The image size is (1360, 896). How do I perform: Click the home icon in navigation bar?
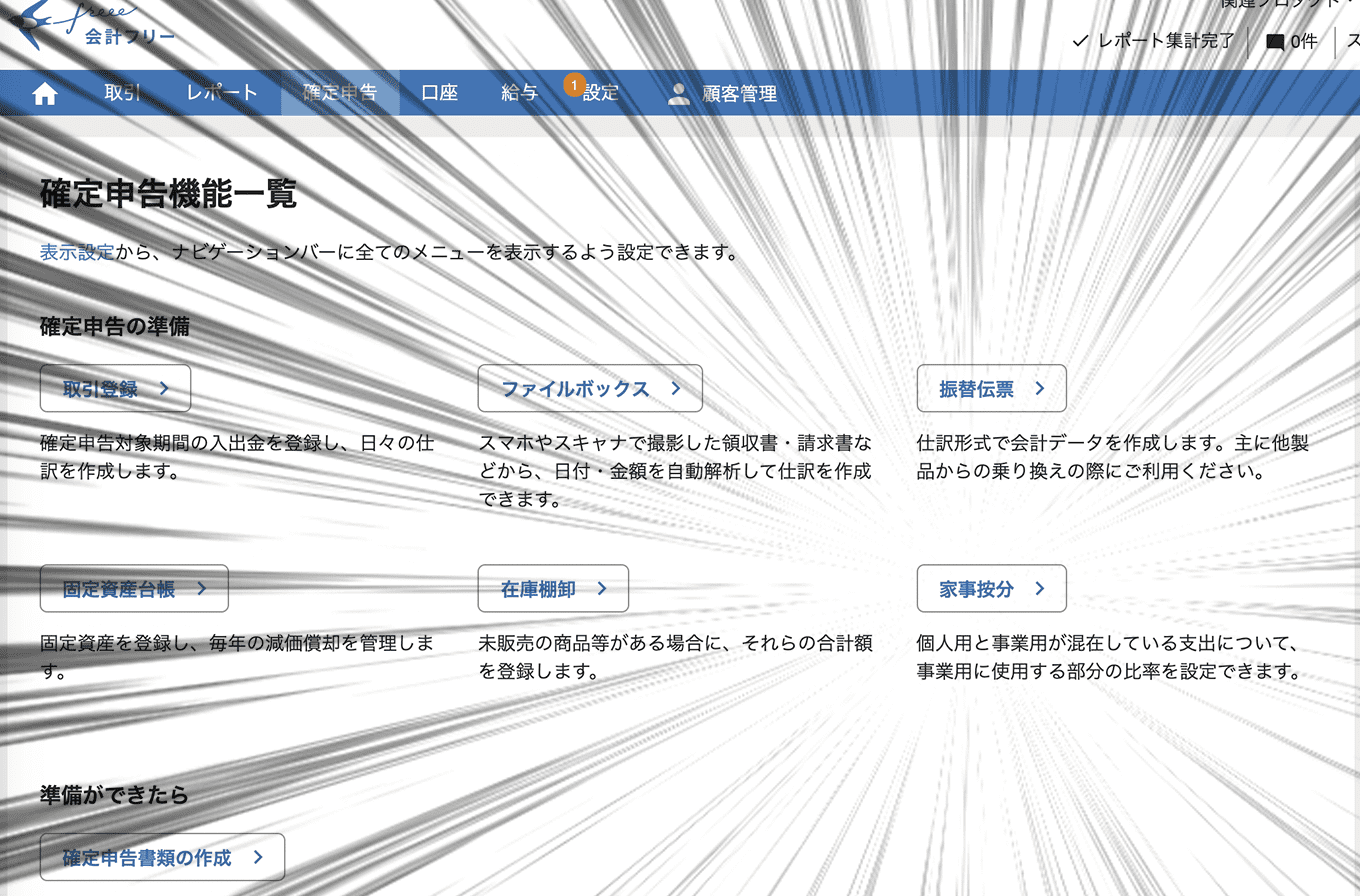(x=45, y=94)
